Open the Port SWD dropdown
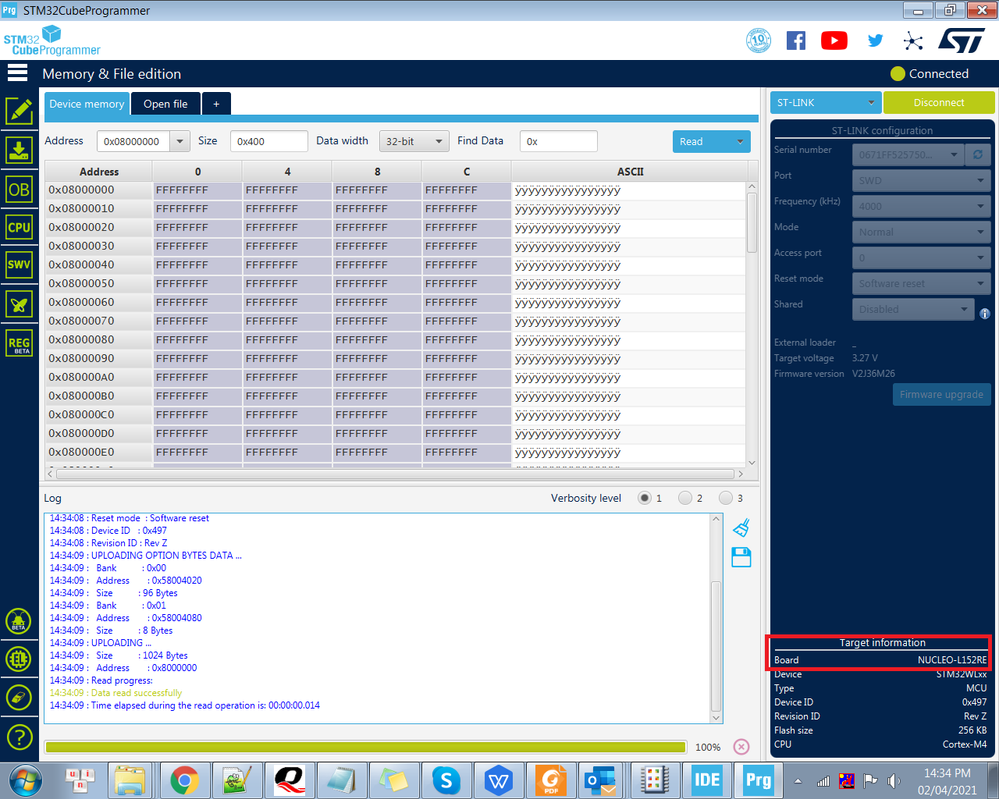The image size is (999, 799). pos(921,180)
